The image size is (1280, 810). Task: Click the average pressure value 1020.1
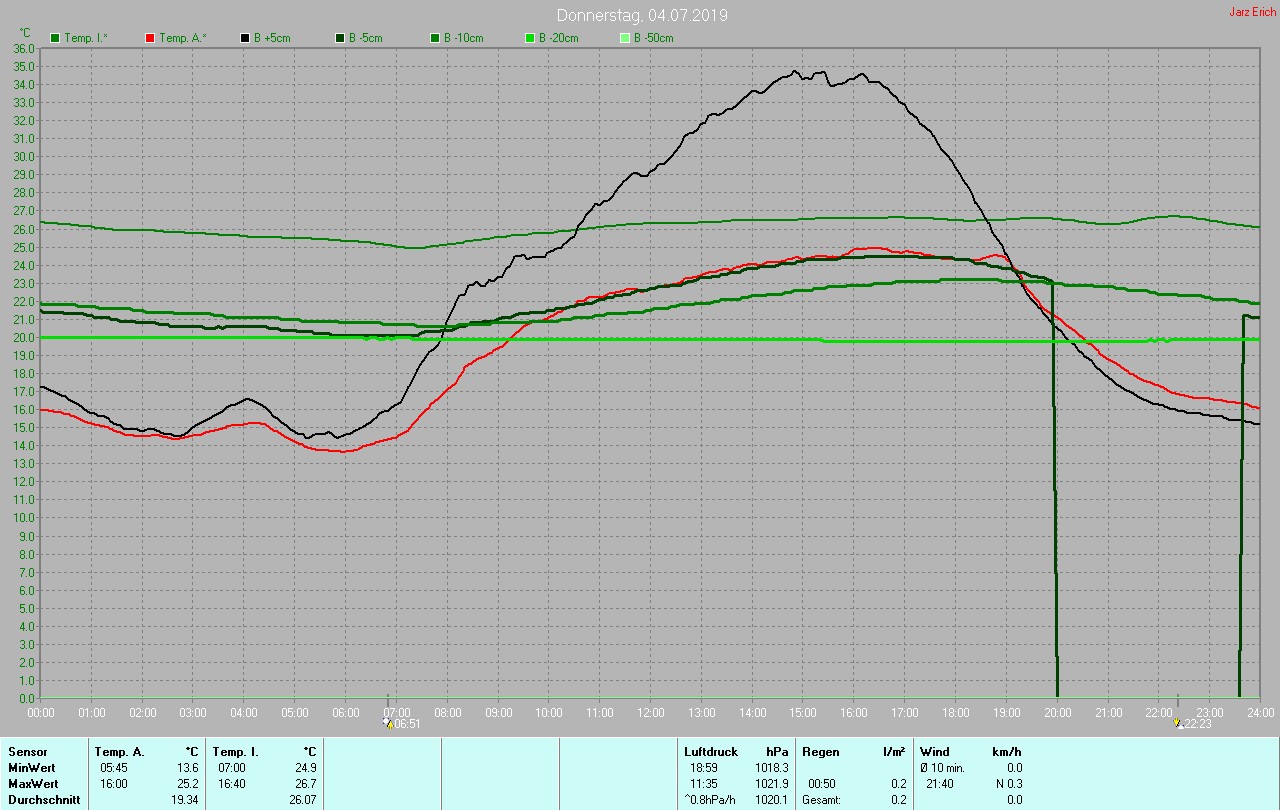pos(772,800)
